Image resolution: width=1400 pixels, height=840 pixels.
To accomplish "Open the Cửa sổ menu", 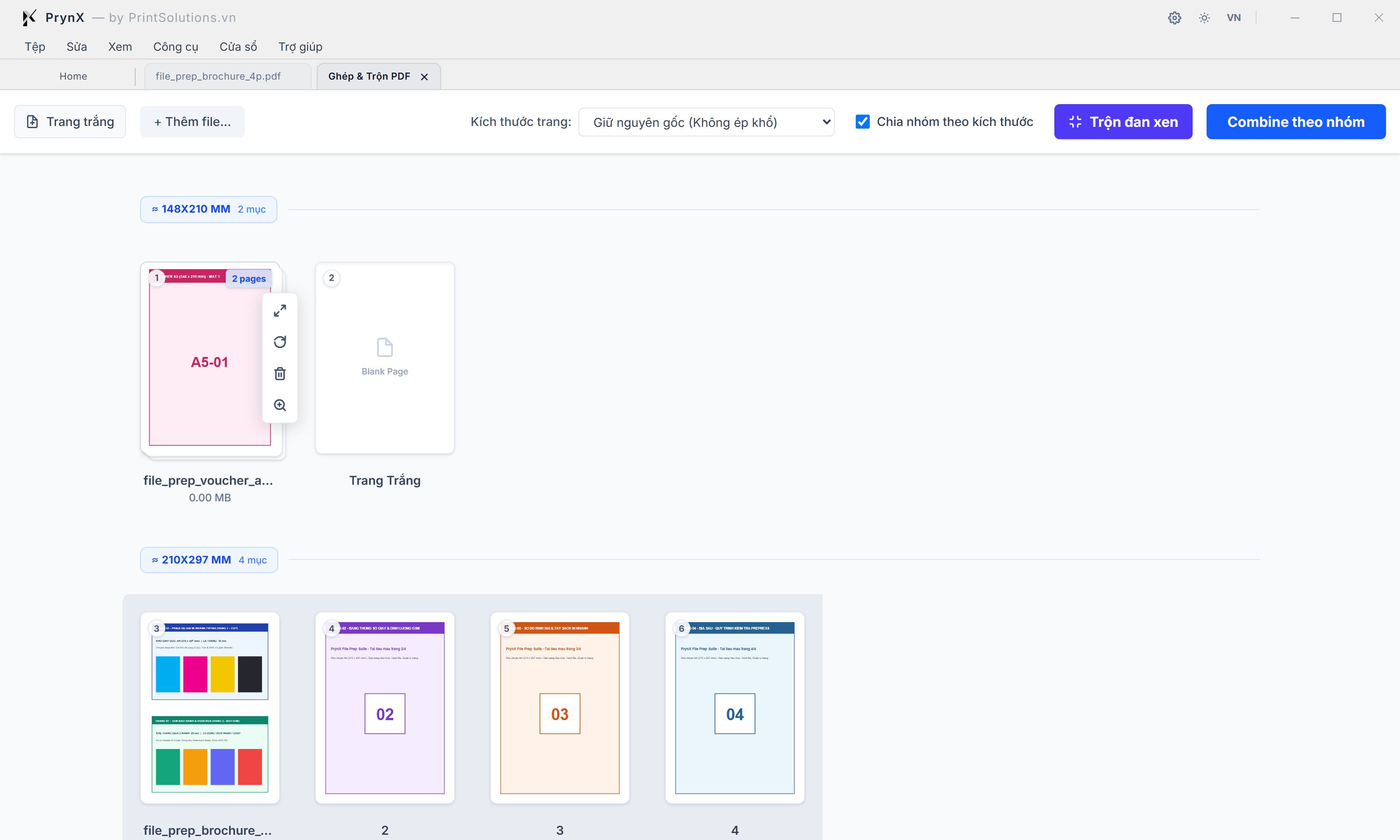I will pos(238,46).
